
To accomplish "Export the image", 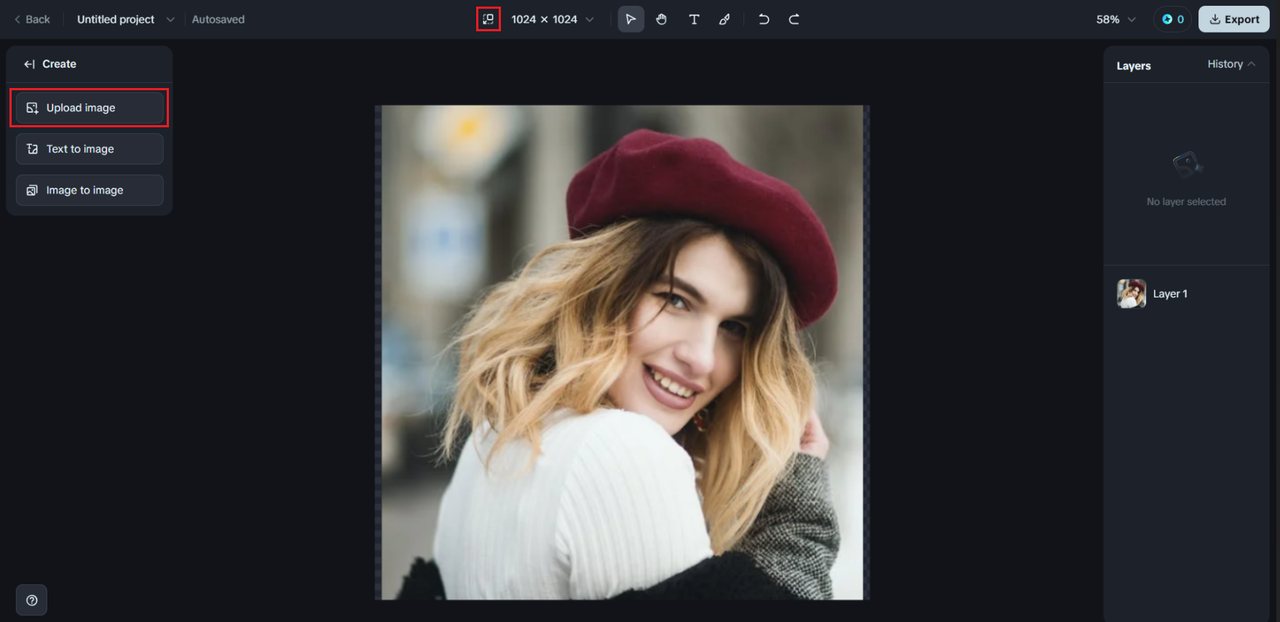I will point(1234,19).
